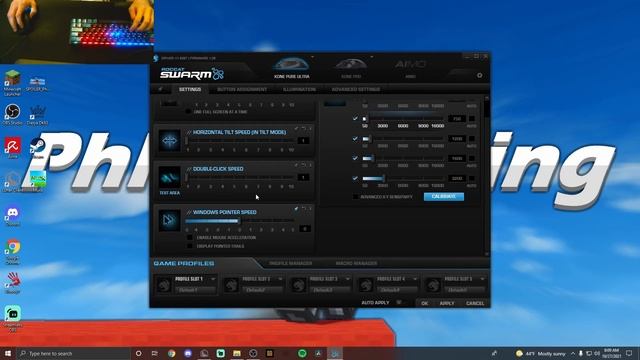The image size is (640, 360).
Task: Open dropdown arrow above Kone Pure Ultra
Action: tap(312, 57)
